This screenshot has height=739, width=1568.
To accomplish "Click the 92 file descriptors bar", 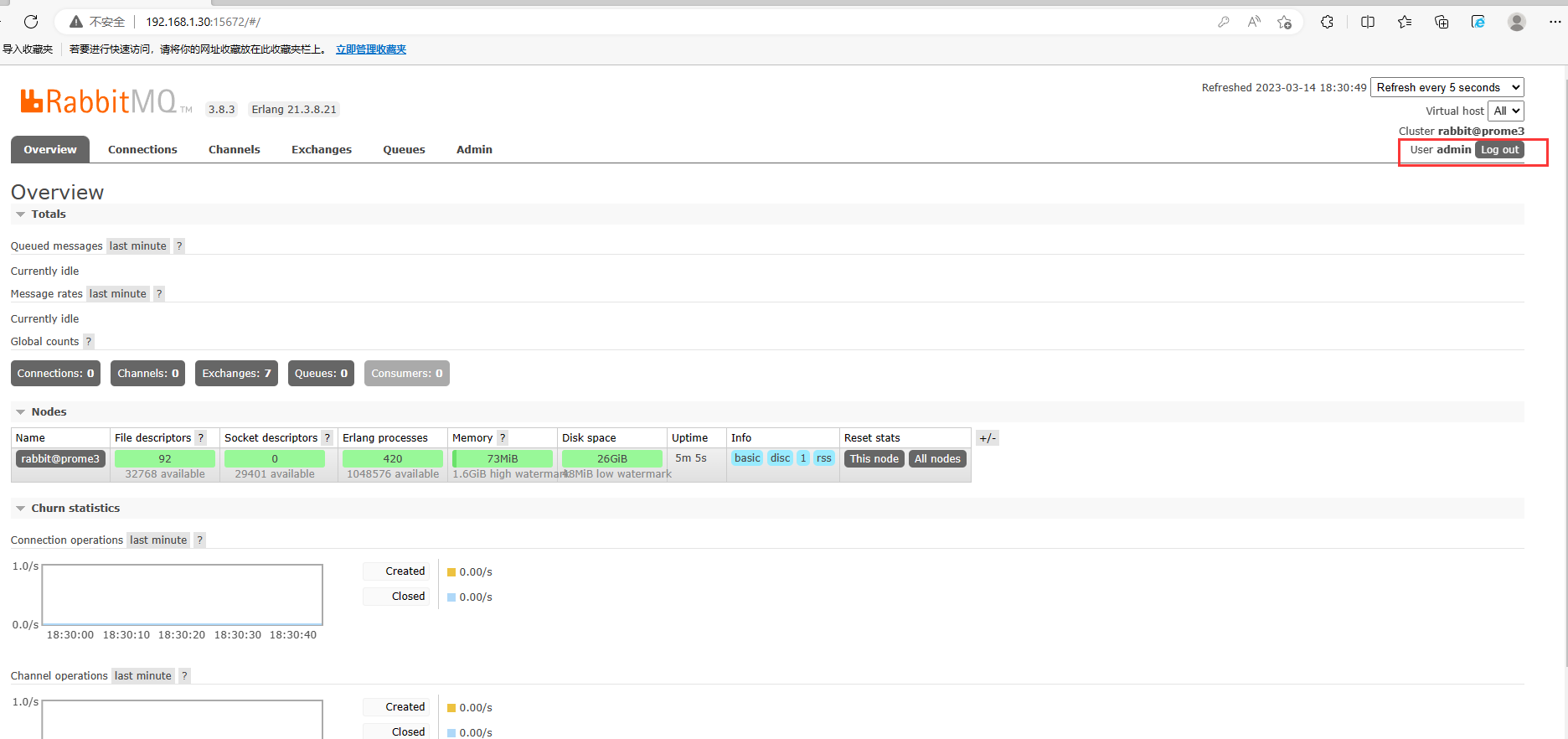I will 165,458.
